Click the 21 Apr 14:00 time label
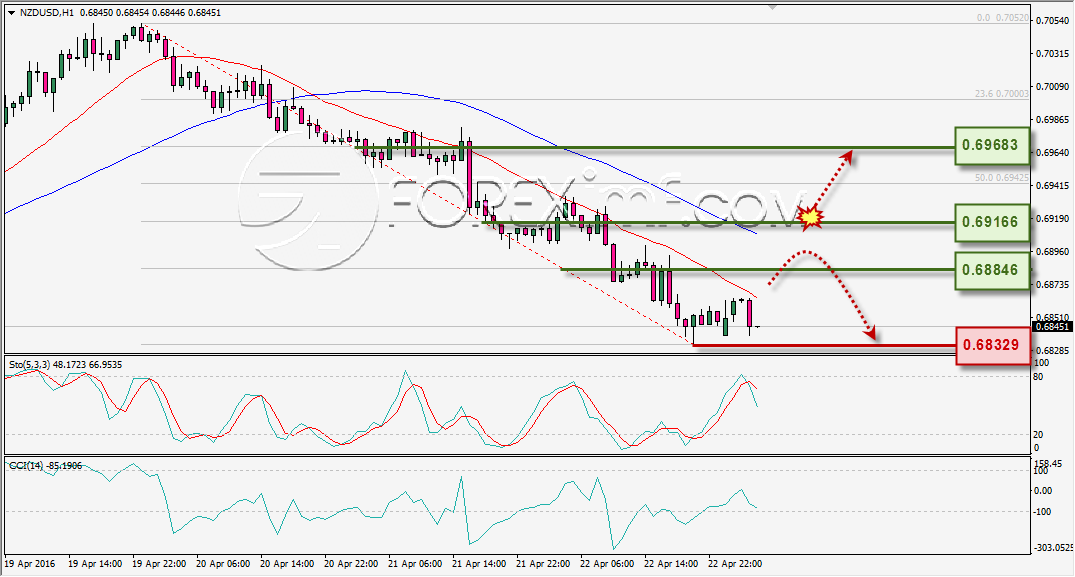The width and height of the screenshot is (1075, 577). click(x=479, y=564)
